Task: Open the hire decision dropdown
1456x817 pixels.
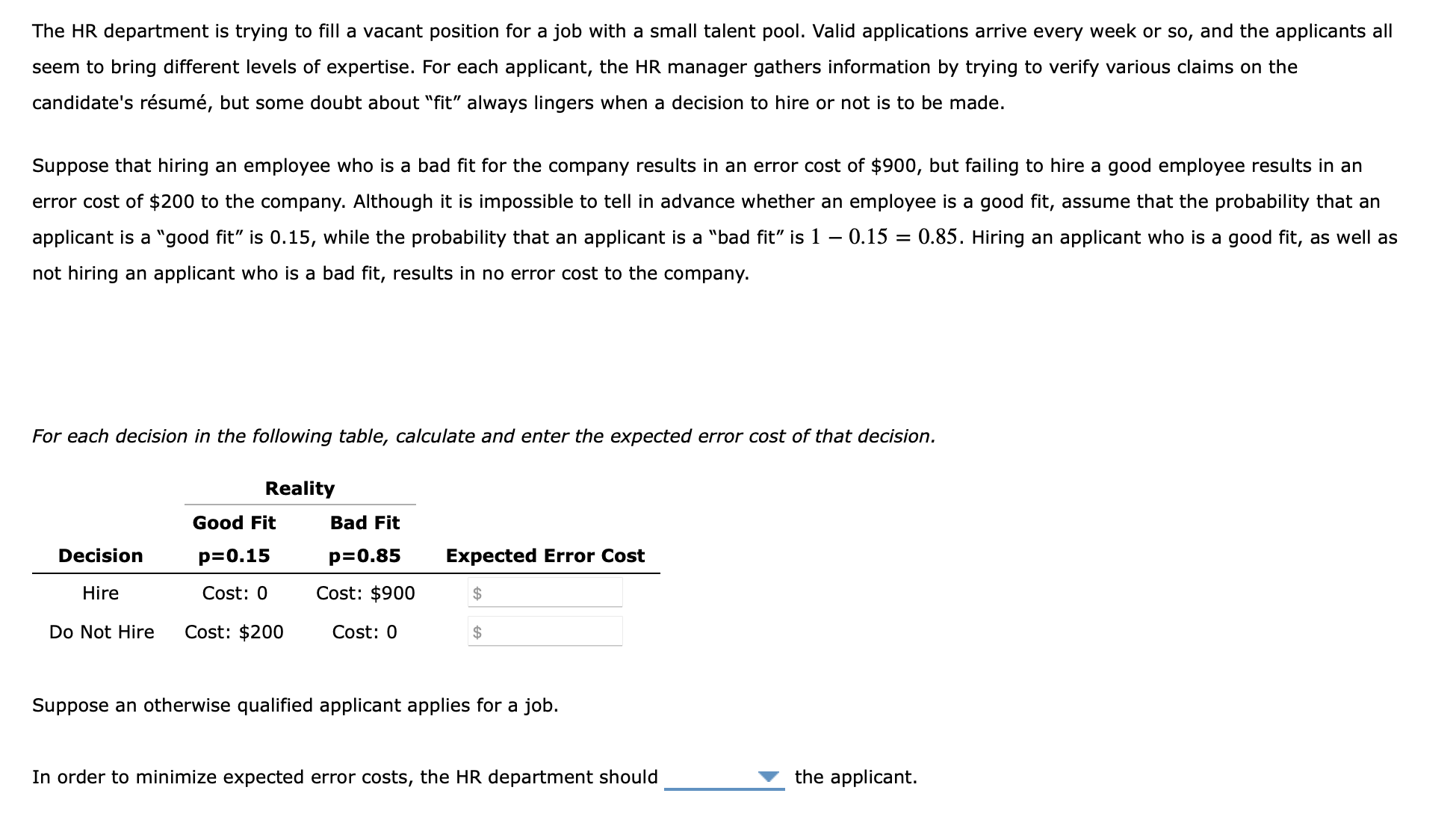Action: pos(724,777)
